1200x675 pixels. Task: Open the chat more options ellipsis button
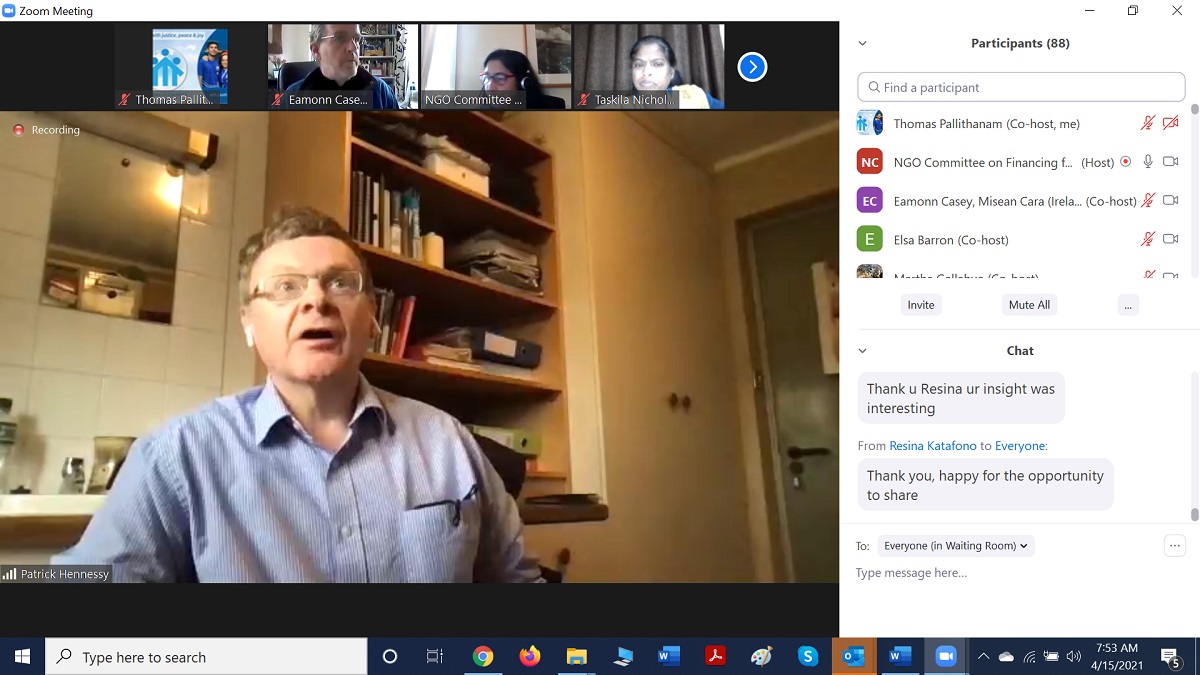point(1175,546)
